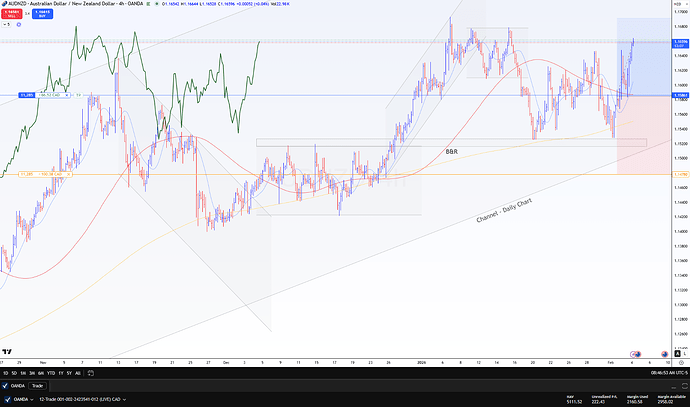
Task: Click the Margin Used value 2160.58
Action: 634,402
